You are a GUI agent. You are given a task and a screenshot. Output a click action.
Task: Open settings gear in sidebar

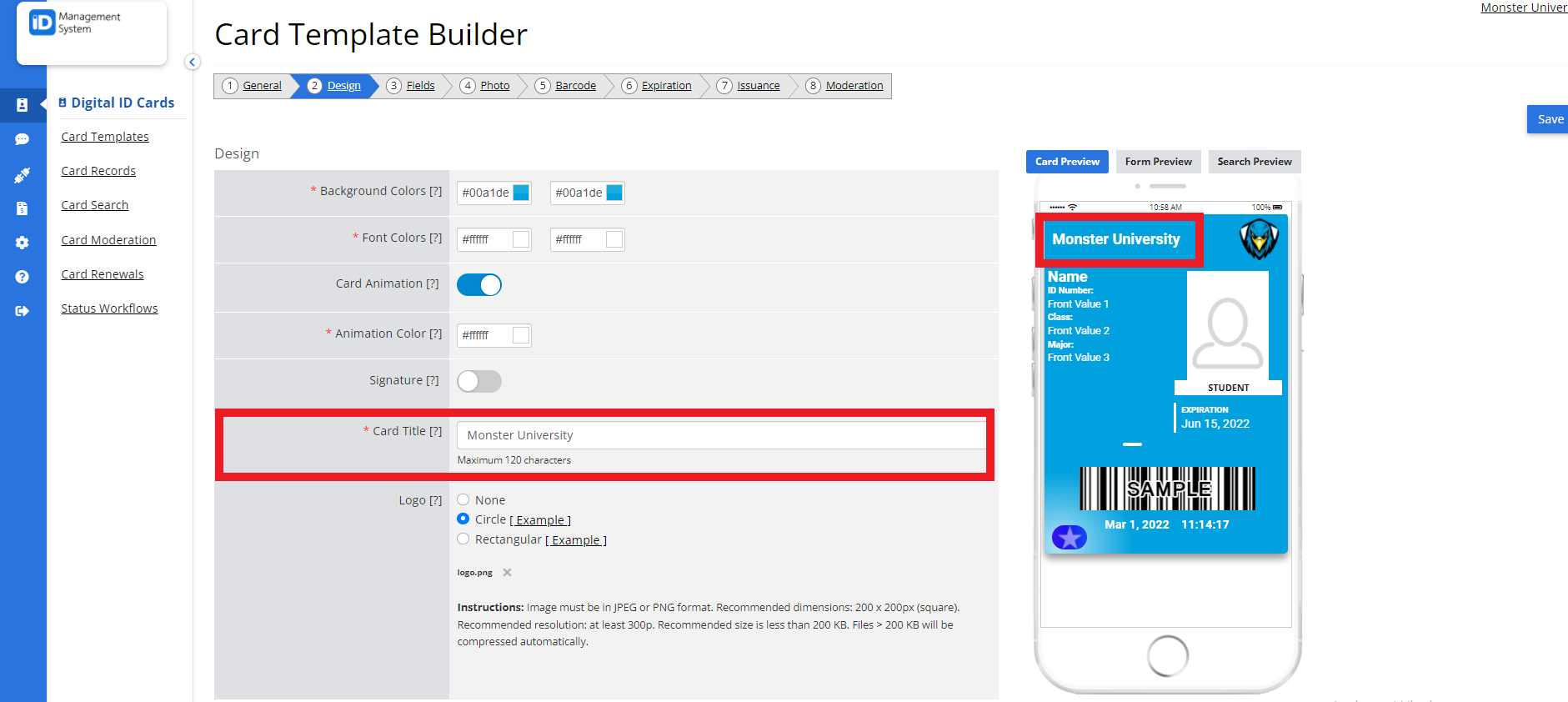pyautogui.click(x=23, y=243)
